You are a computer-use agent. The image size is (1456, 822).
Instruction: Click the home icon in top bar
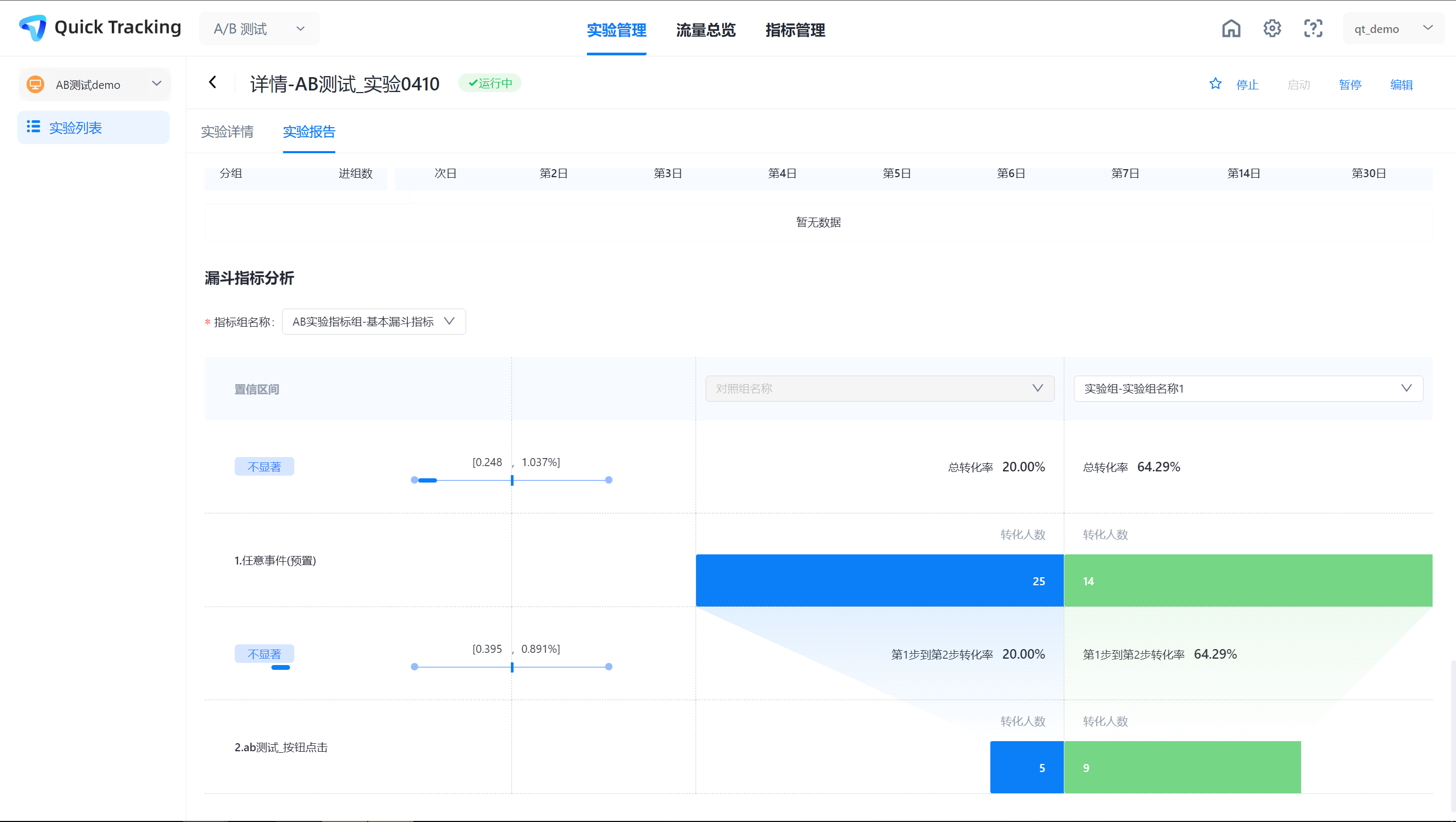tap(1230, 28)
